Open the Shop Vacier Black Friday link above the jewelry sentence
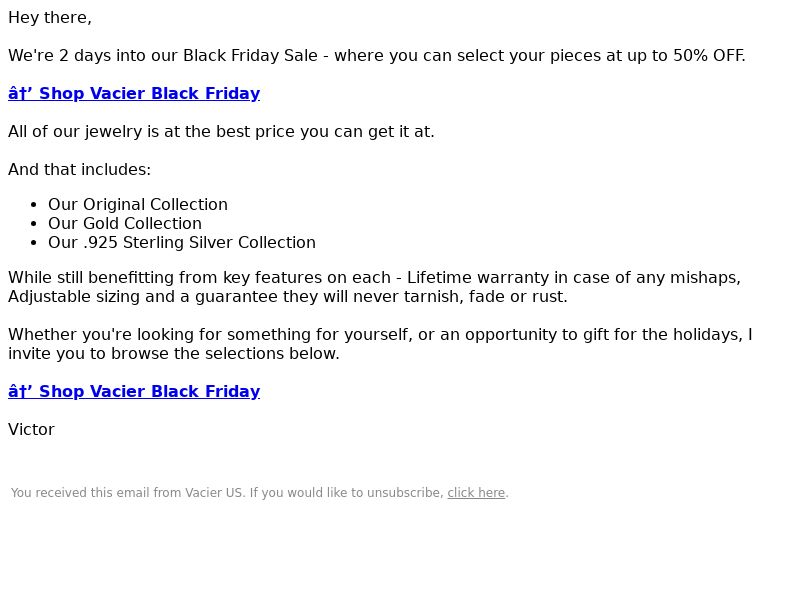The width and height of the screenshot is (800, 600). pyautogui.click(x=134, y=93)
